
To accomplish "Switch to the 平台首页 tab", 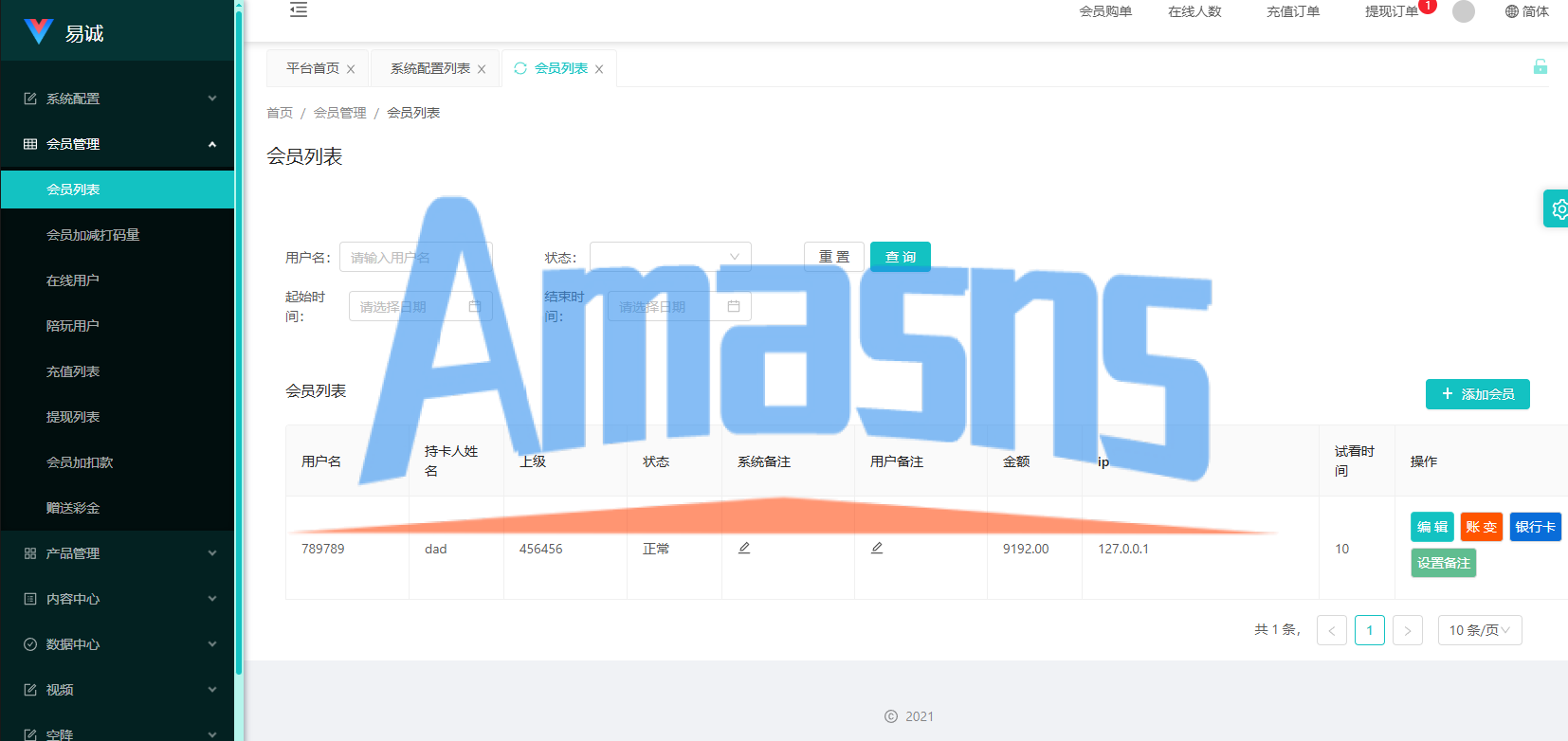I will (313, 68).
